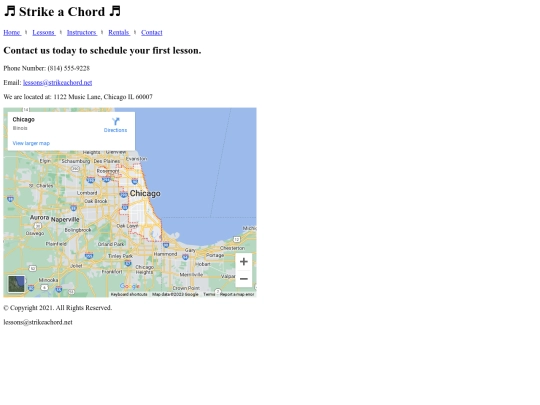Screen dimensions: 540x405
Task: Click the Hammond label on the map
Action: (165, 254)
